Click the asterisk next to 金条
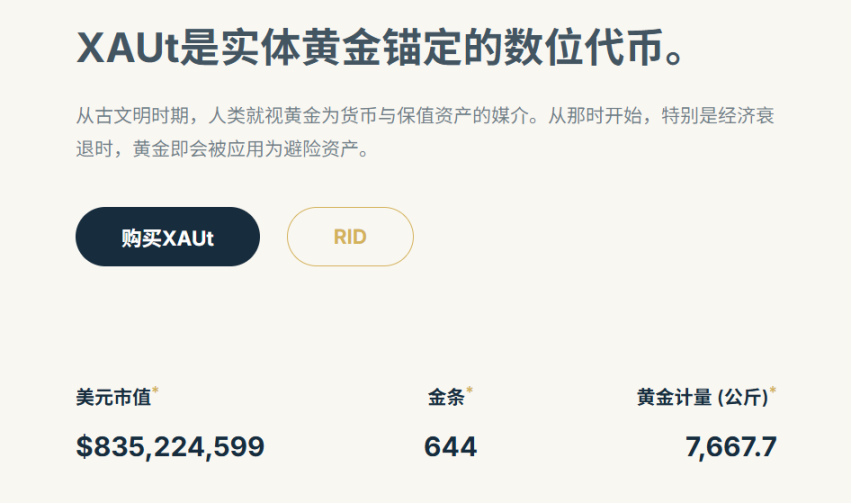The width and height of the screenshot is (851, 503). pyautogui.click(x=470, y=390)
